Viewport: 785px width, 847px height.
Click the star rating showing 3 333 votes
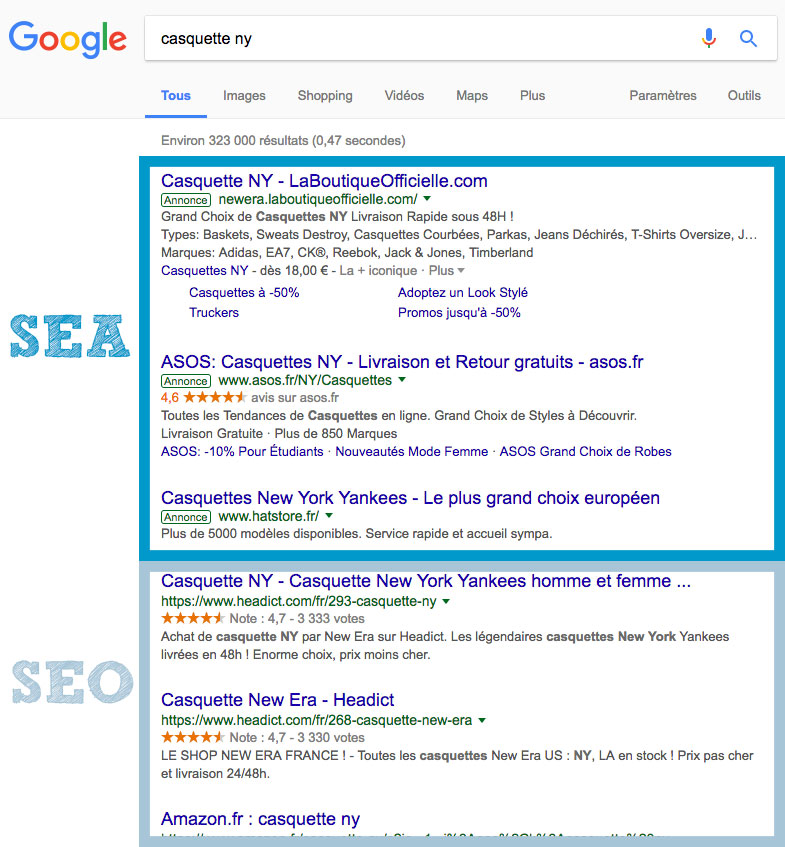pos(192,618)
